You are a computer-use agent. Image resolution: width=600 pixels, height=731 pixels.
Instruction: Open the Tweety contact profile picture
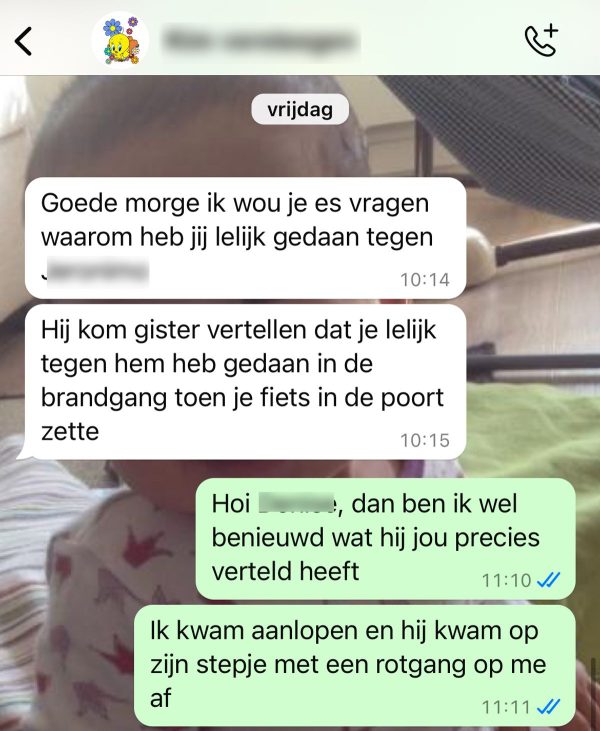(x=120, y=40)
